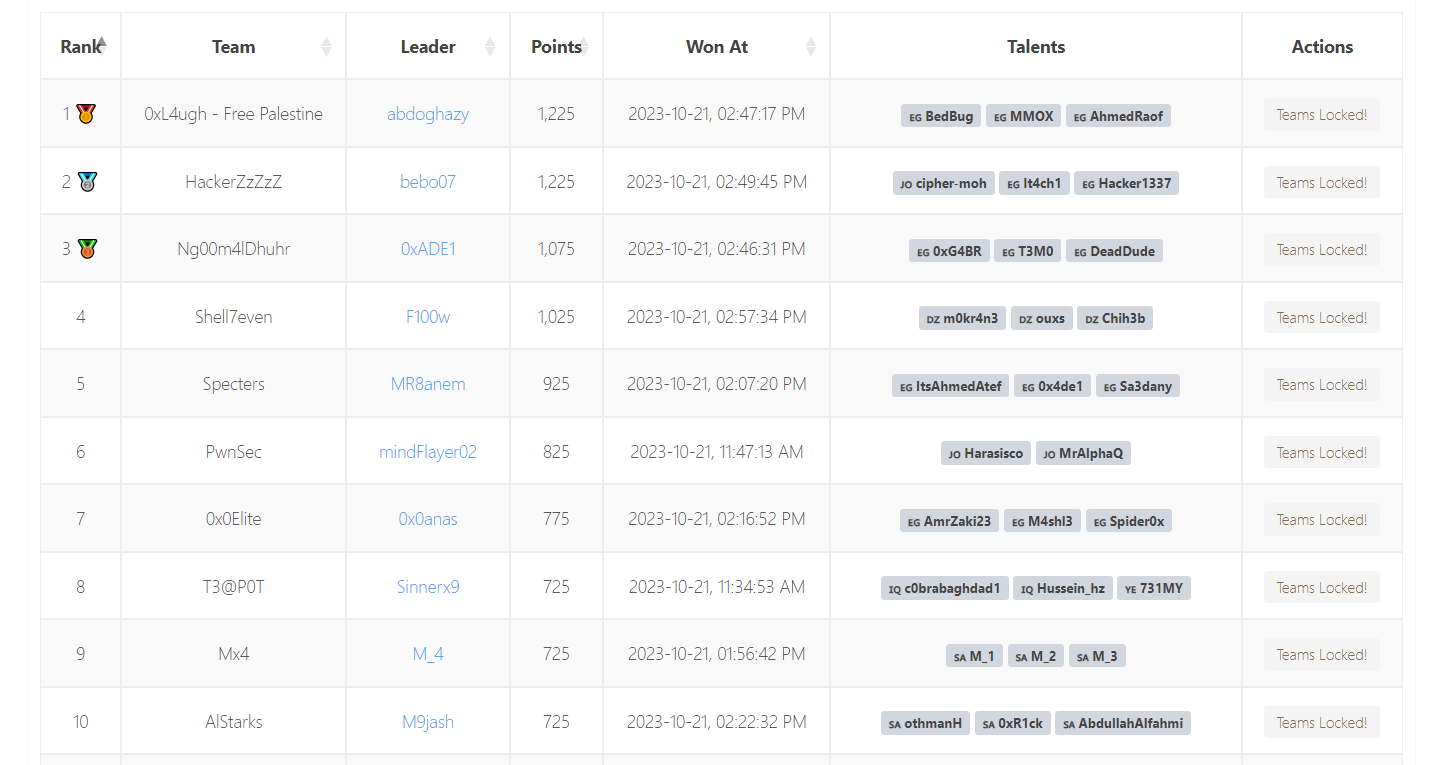This screenshot has width=1437, height=765.
Task: Select the It4ch1 talent tag
Action: click(x=1034, y=183)
